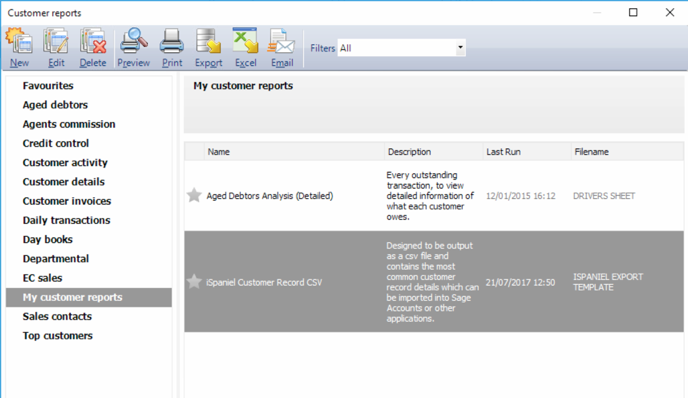Select iSpaniel Customer Record CSV report name

pos(264,282)
